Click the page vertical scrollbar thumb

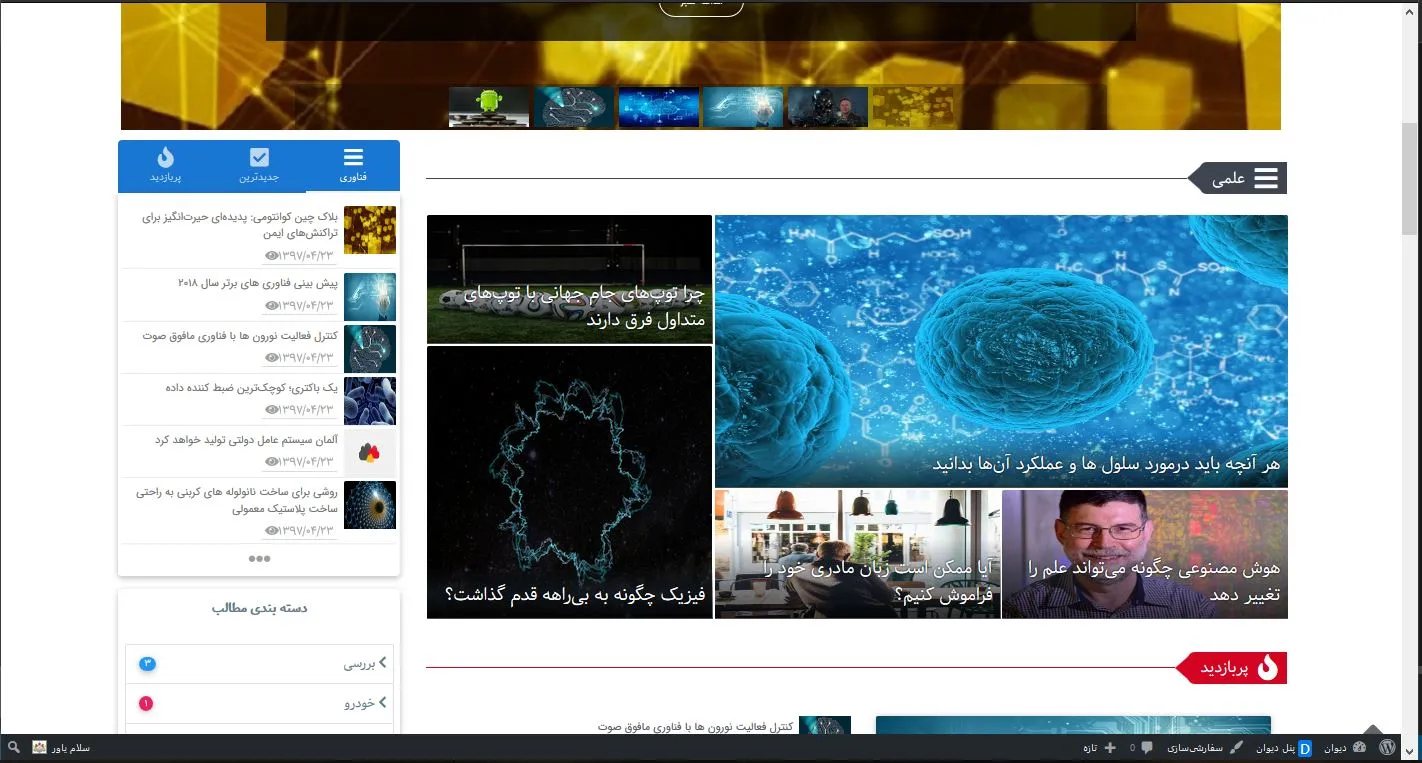[x=1410, y=180]
